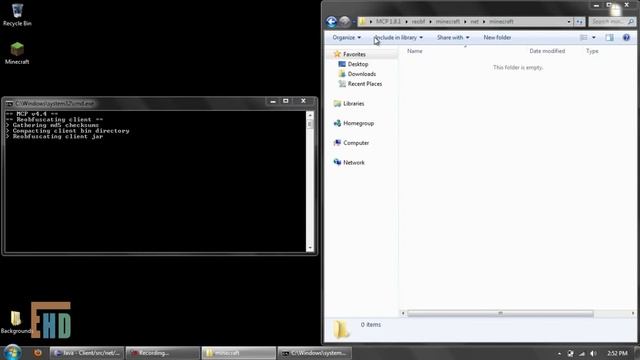Click the refresh button beside the address bar
The image size is (640, 360).
click(x=580, y=22)
